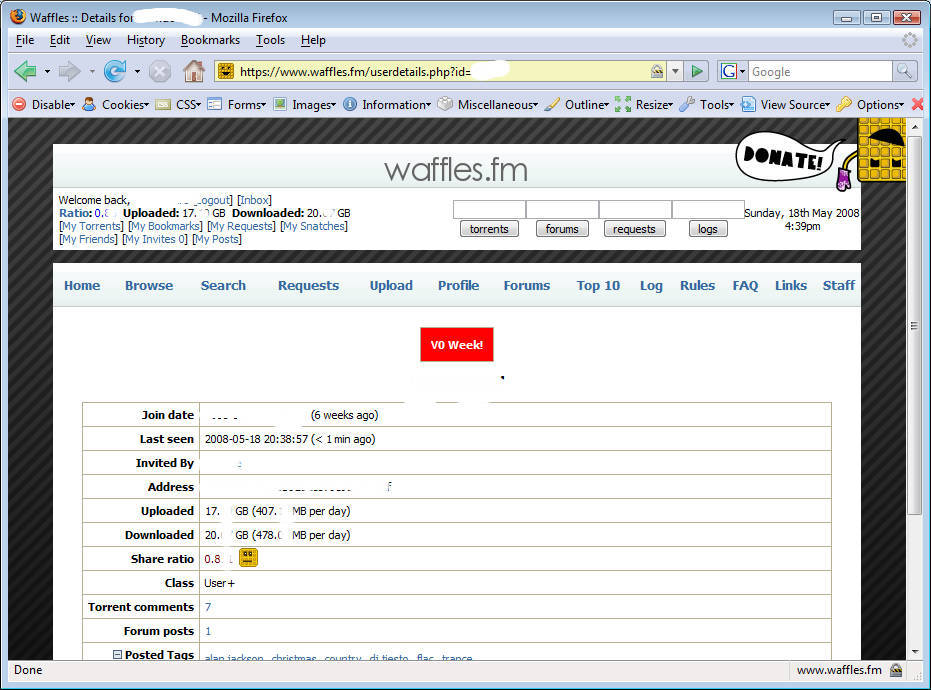
Task: Open the Forward history dropdown arrow
Action: [x=92, y=72]
